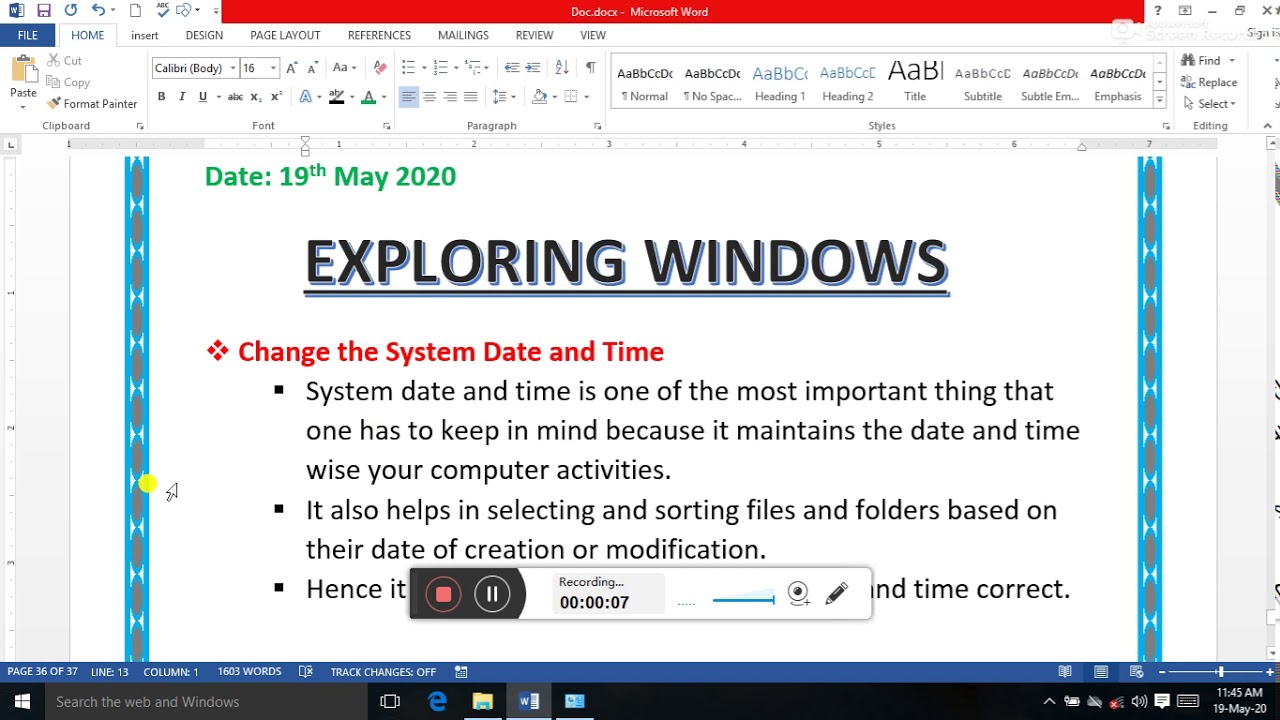This screenshot has height=720, width=1280.
Task: Open the Font dialog launcher
Action: point(387,126)
